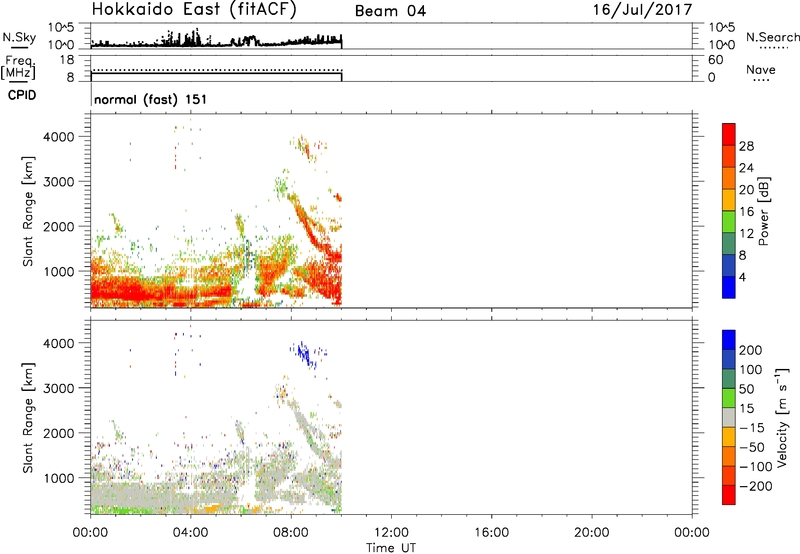Click the '50' value on the Velocity color bar
800x554 pixels.
tap(747, 389)
